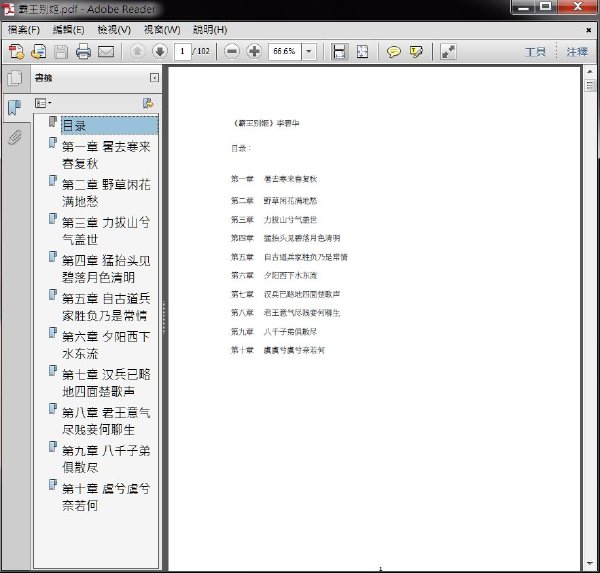Select the 第三章 力拔山兮气盖世 bookmark
600x573 pixels.
tap(106, 231)
